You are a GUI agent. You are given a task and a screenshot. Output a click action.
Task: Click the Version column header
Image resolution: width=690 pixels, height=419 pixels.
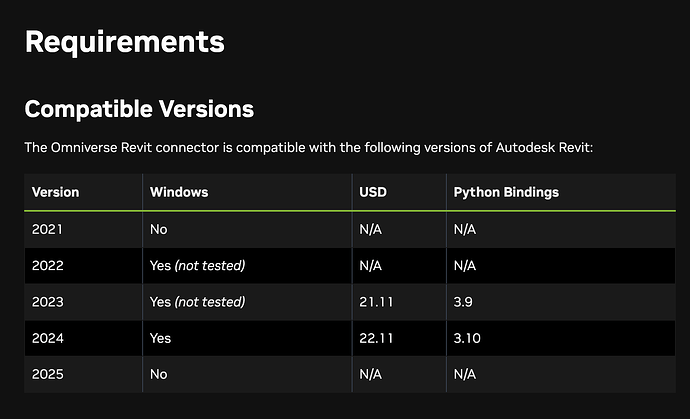pyautogui.click(x=55, y=192)
